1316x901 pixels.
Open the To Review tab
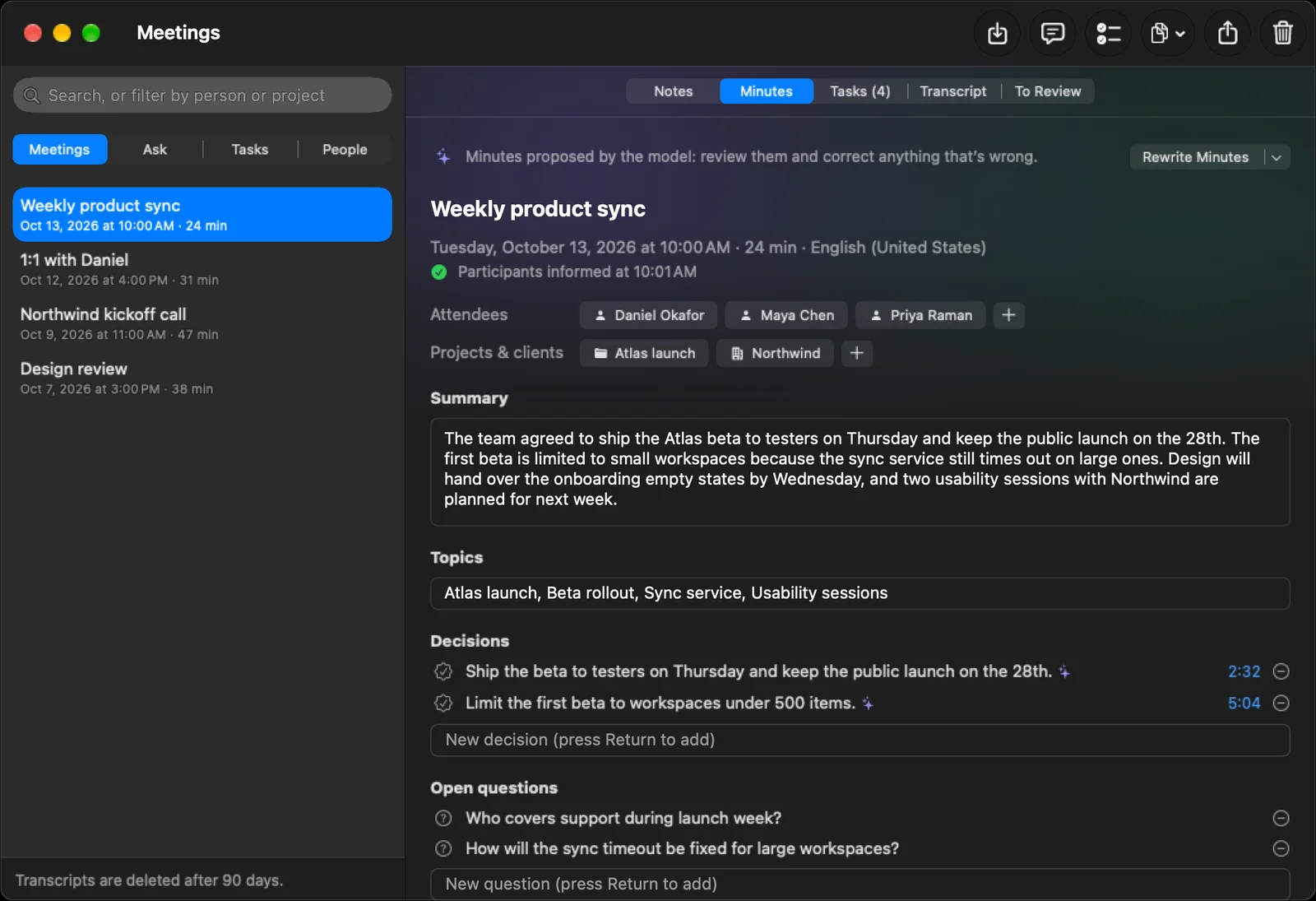click(x=1047, y=91)
